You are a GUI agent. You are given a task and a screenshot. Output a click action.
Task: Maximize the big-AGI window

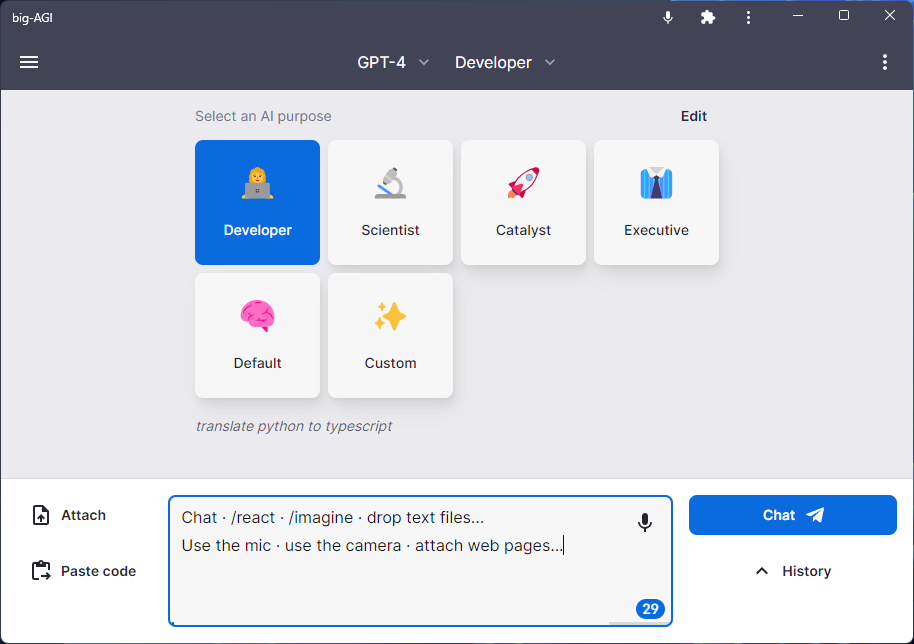[843, 16]
